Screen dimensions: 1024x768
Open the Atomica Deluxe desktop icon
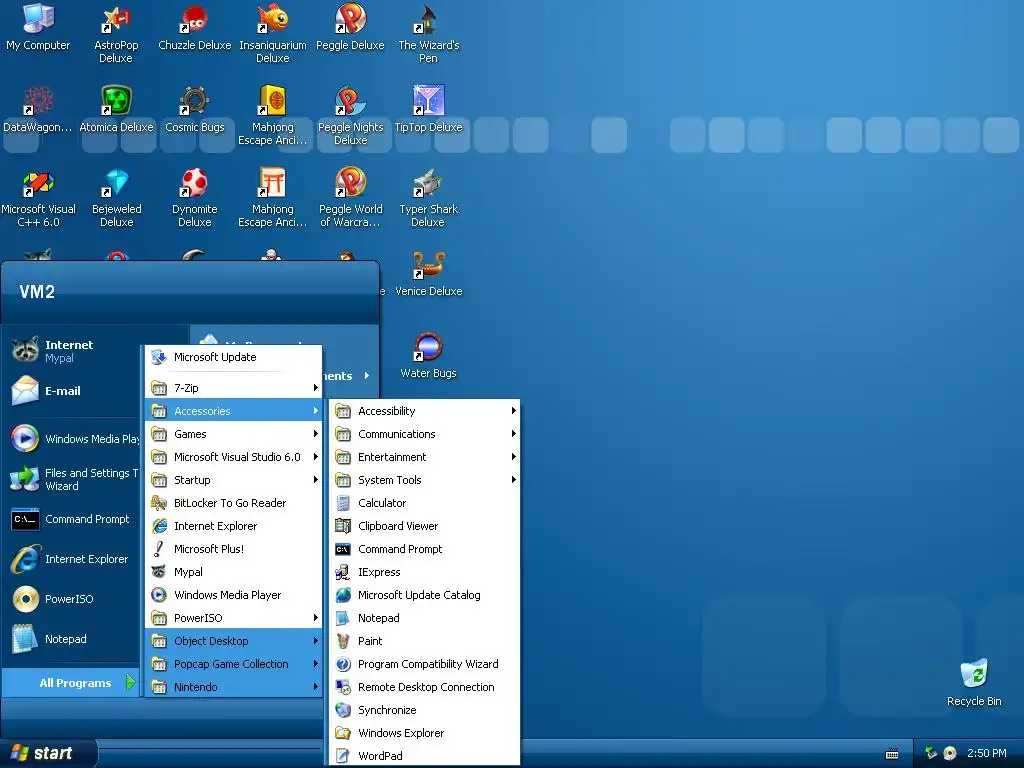pyautogui.click(x=116, y=110)
